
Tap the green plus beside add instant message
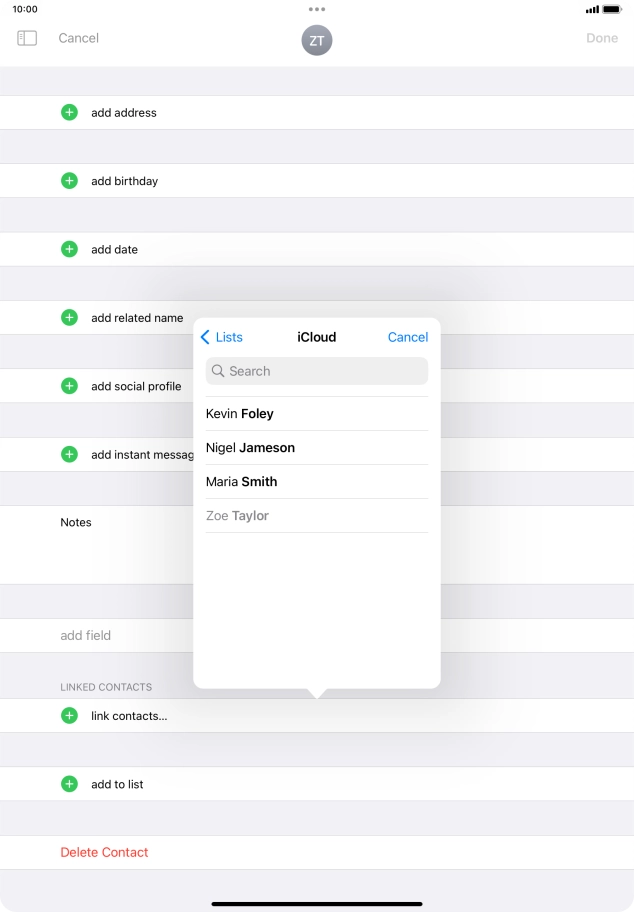[69, 454]
